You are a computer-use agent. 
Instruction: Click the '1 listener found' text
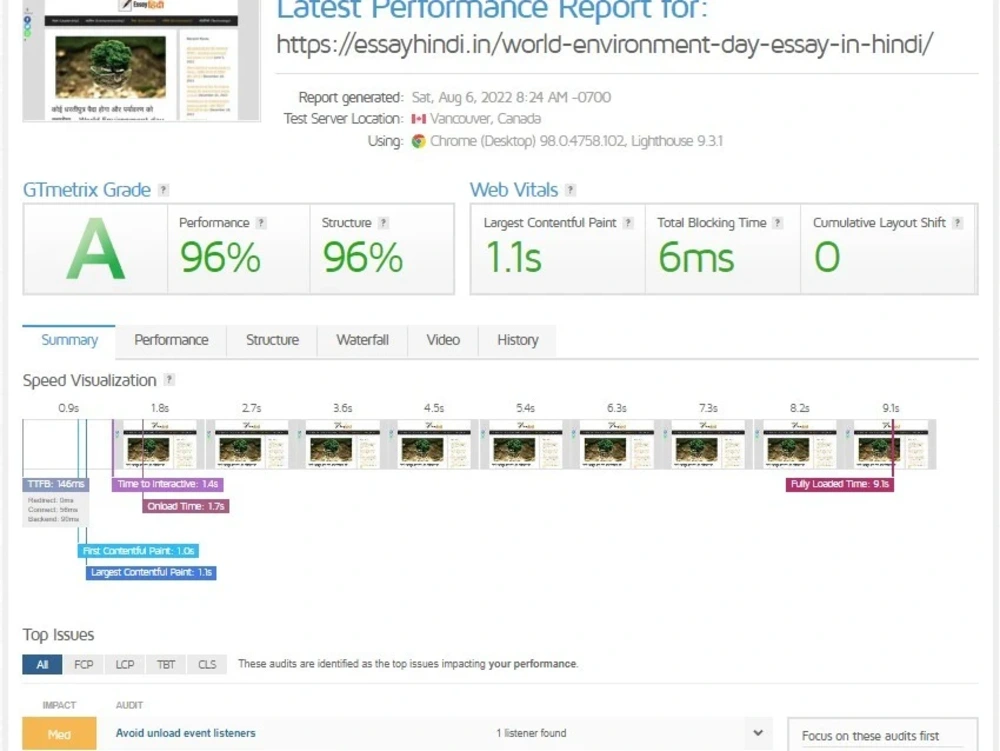(531, 733)
